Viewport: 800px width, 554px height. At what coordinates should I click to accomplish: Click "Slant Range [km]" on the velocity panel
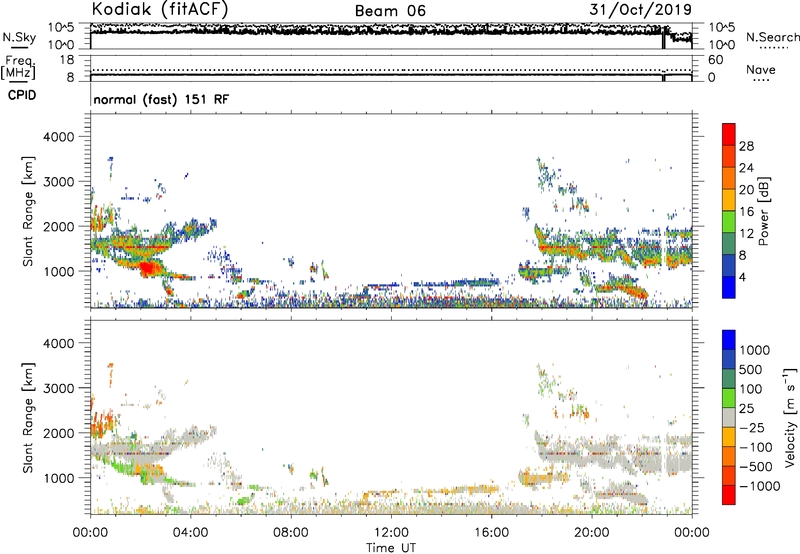pyautogui.click(x=28, y=417)
